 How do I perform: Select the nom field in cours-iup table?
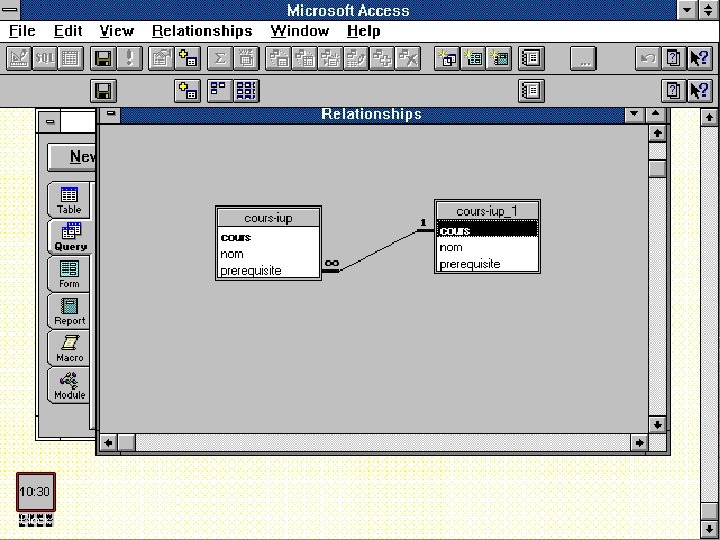pyautogui.click(x=269, y=254)
